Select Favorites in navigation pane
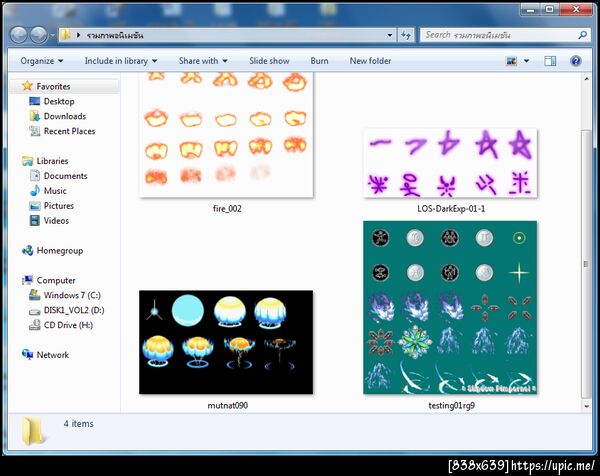Image resolution: width=600 pixels, height=476 pixels. point(53,86)
